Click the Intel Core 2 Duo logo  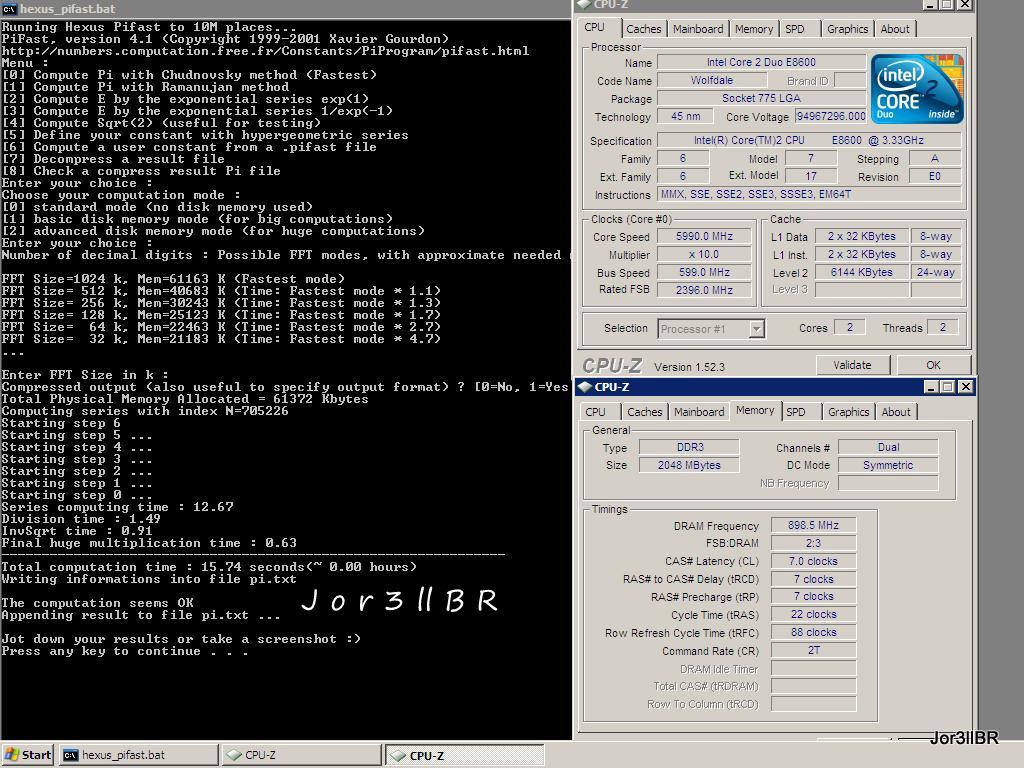917,89
